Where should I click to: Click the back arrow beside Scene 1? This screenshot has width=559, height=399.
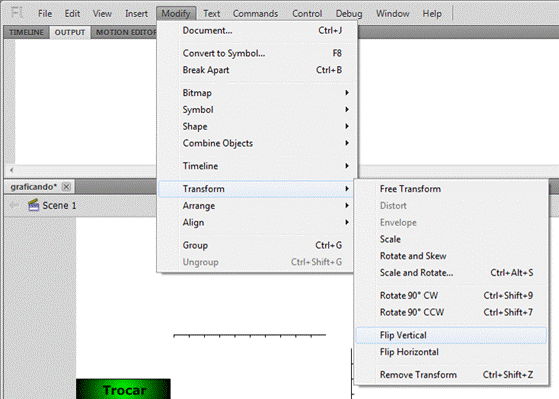[x=14, y=205]
